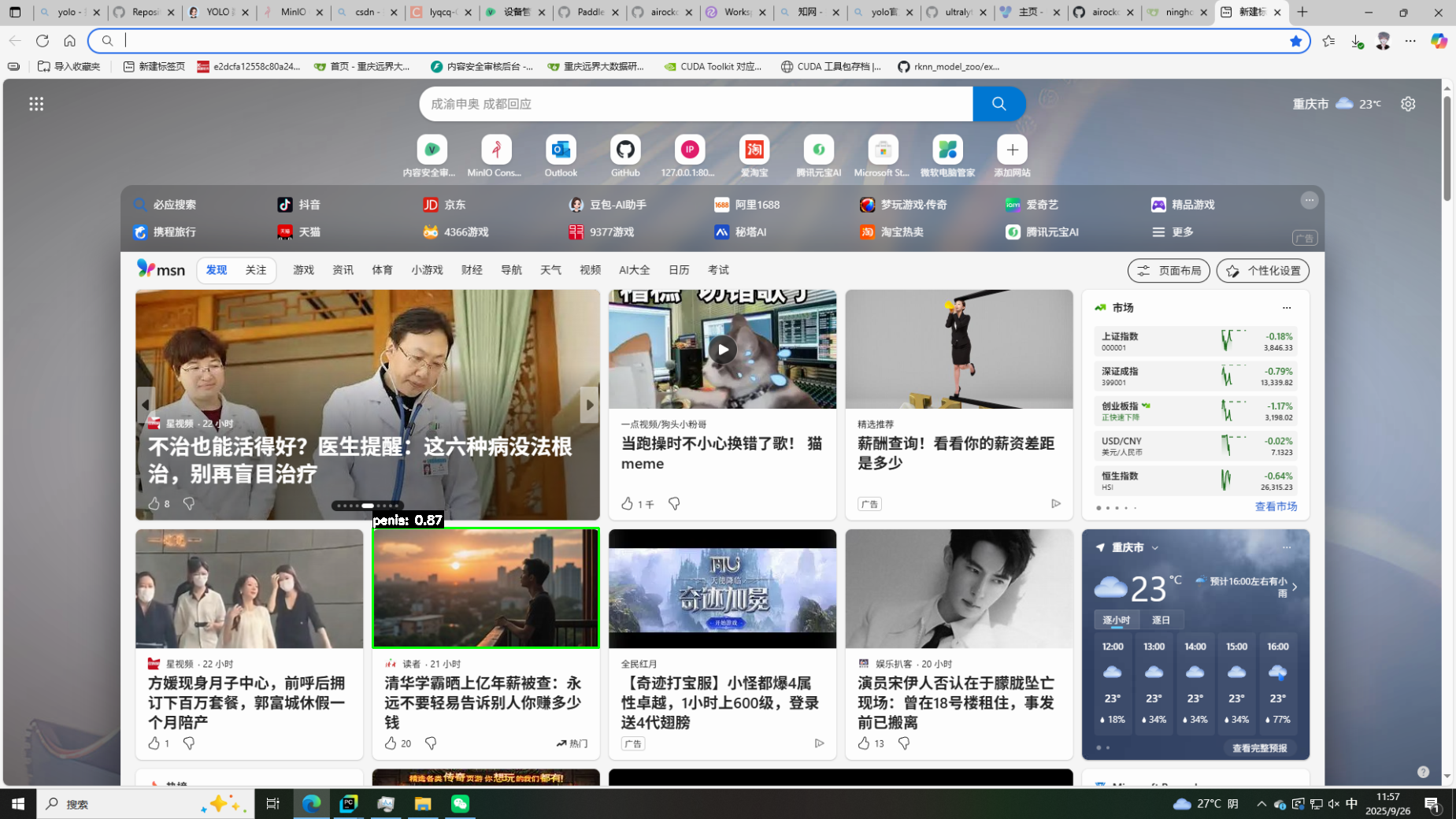Open the 财经 news category
This screenshot has width=1456, height=819.
click(x=472, y=270)
